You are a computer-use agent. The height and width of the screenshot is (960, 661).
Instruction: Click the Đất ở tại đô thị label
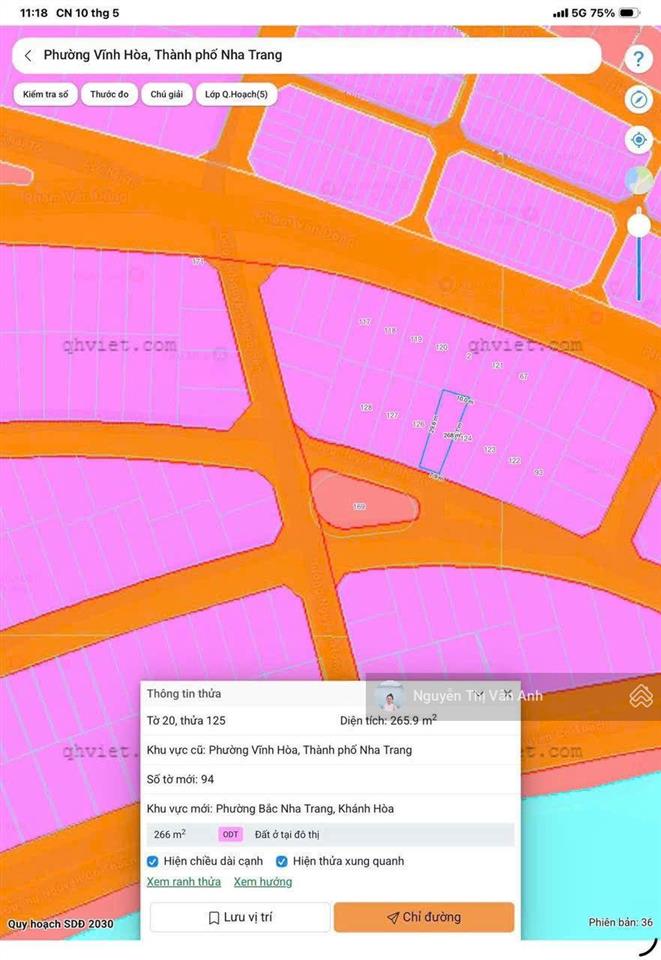[287, 834]
